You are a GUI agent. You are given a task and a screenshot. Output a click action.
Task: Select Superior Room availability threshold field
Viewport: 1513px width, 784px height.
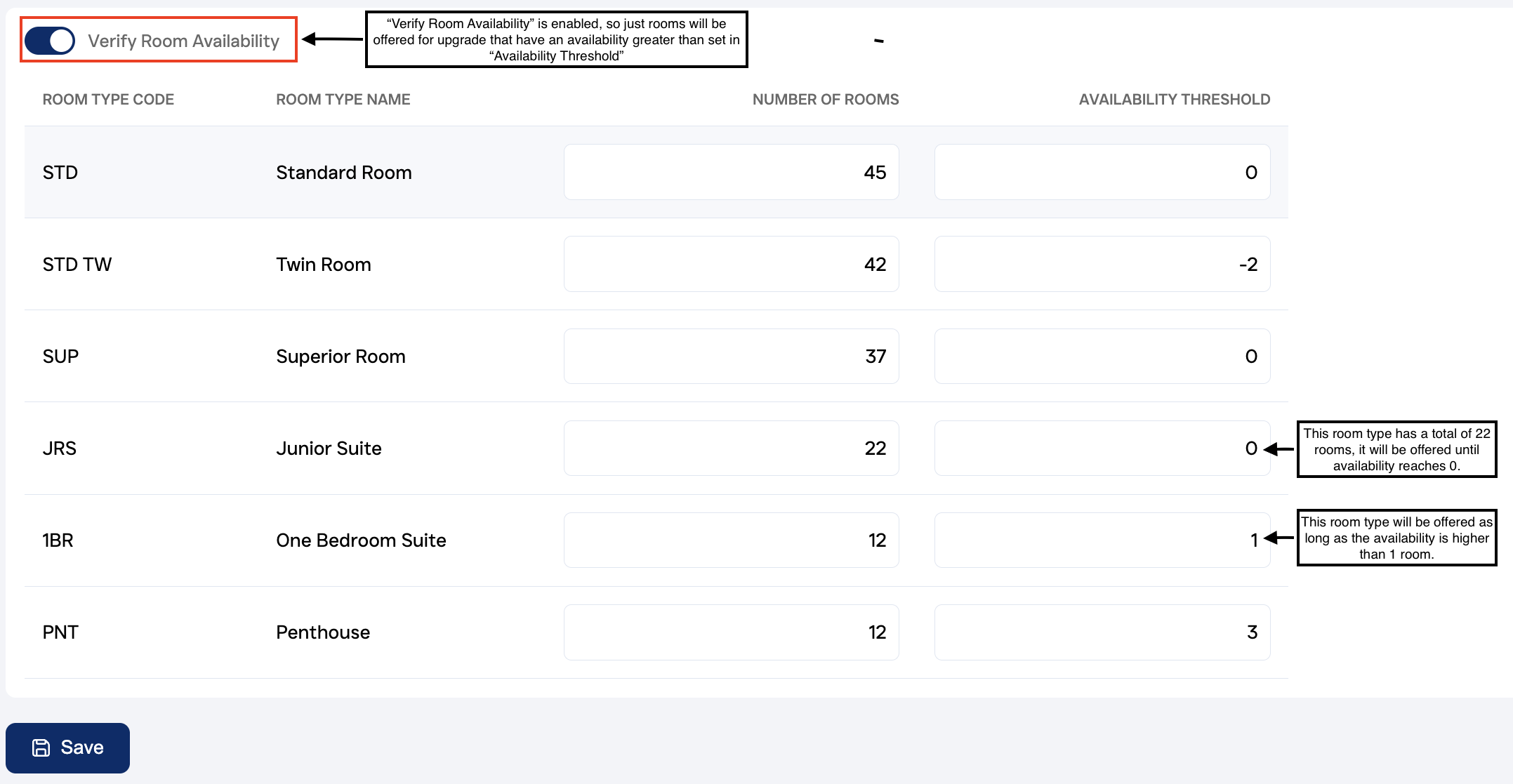coord(1101,356)
